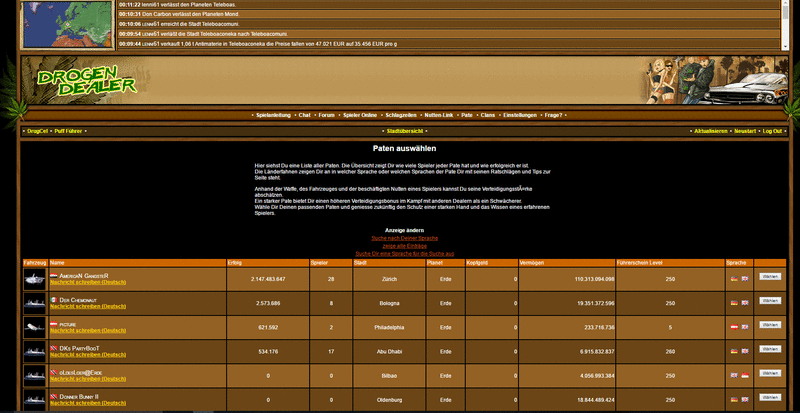
Task: Open Schlagzeilen from the navigation bar
Action: (401, 115)
